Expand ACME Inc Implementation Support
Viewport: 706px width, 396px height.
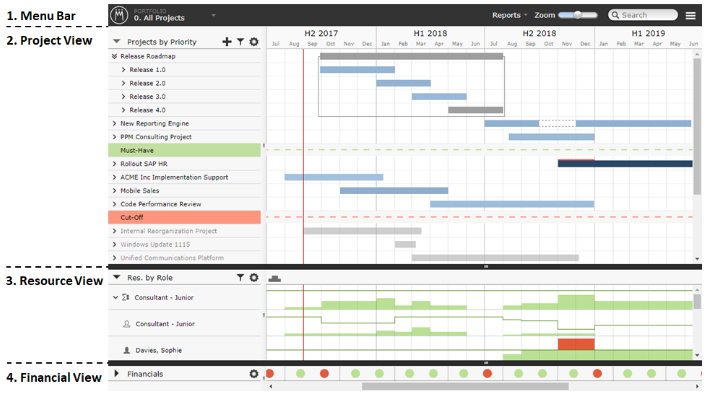(x=114, y=177)
